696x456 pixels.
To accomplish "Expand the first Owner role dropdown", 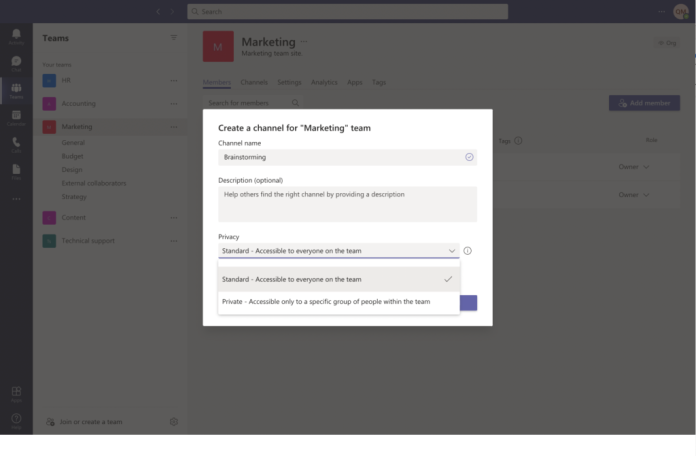I will (x=633, y=167).
